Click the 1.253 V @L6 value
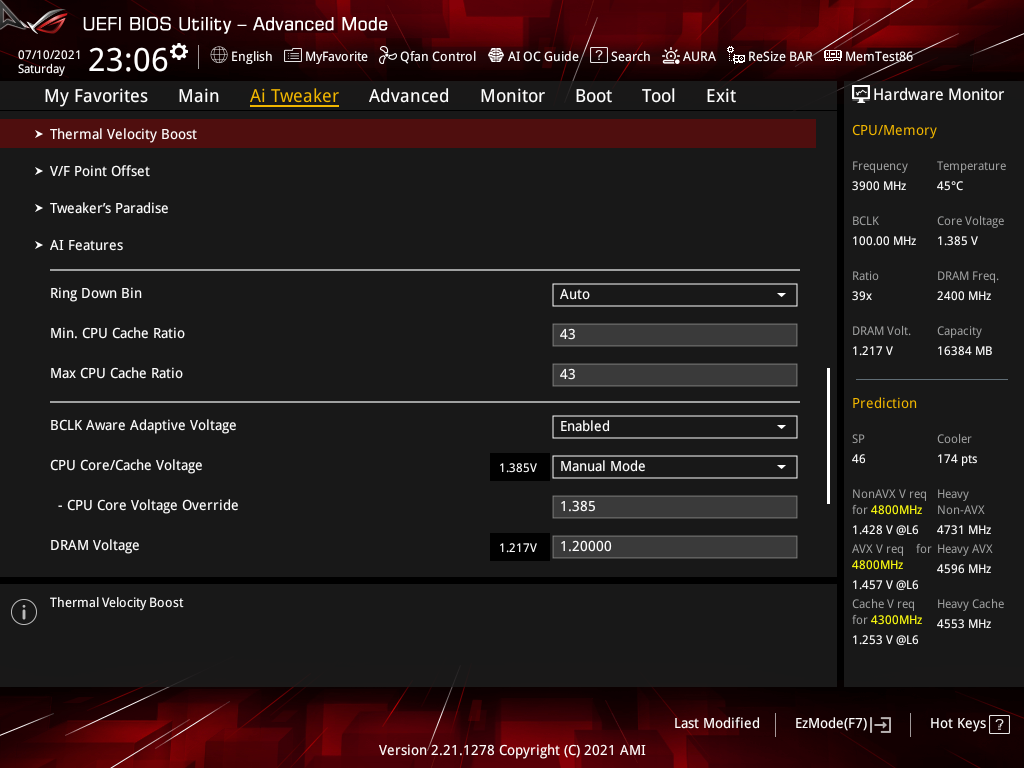Viewport: 1024px width, 768px height. [x=885, y=640]
